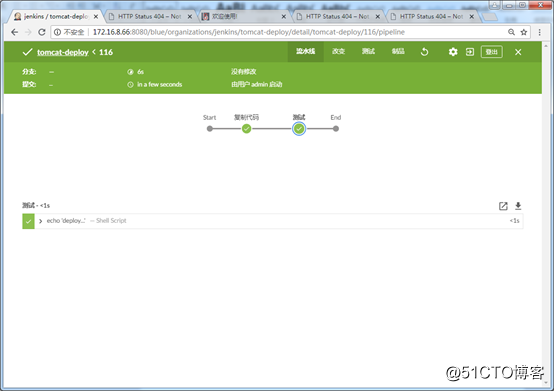Close the jenkins / tomcat-deploy tab
Viewport: 554px width, 391px height.
(x=96, y=17)
